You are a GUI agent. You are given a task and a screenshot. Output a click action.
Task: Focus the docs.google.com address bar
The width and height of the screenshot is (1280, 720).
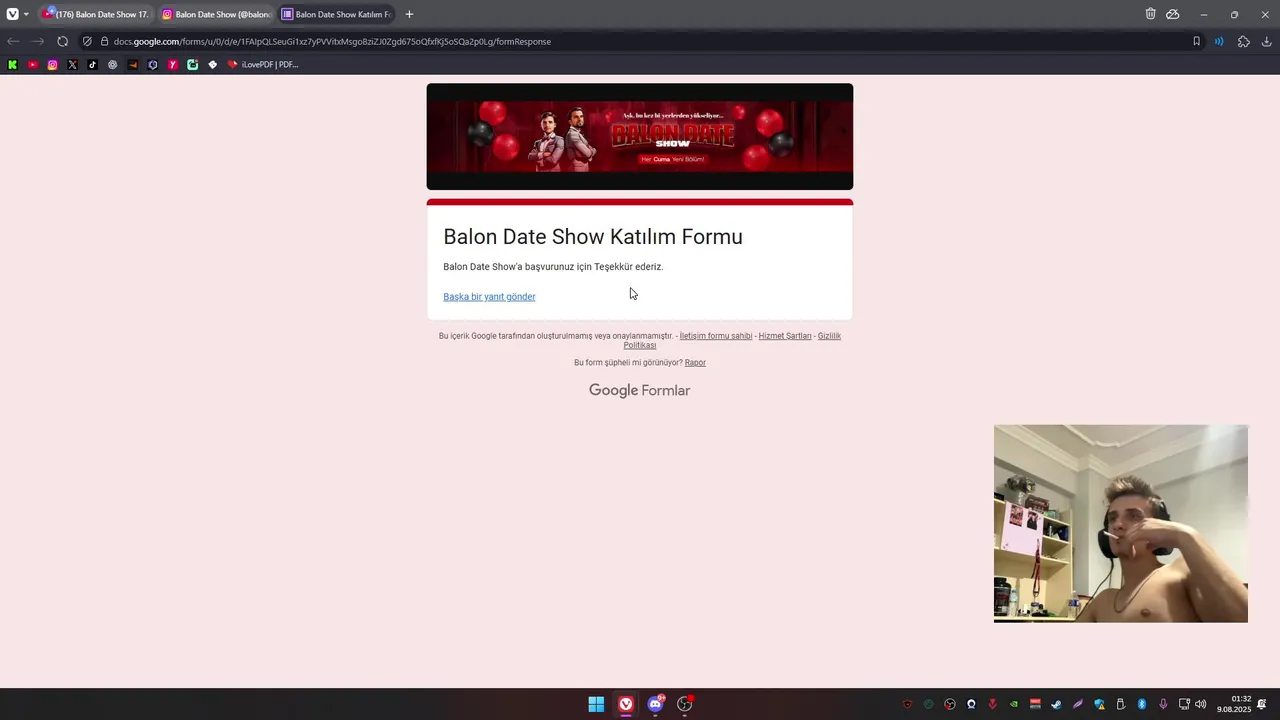tap(640, 41)
